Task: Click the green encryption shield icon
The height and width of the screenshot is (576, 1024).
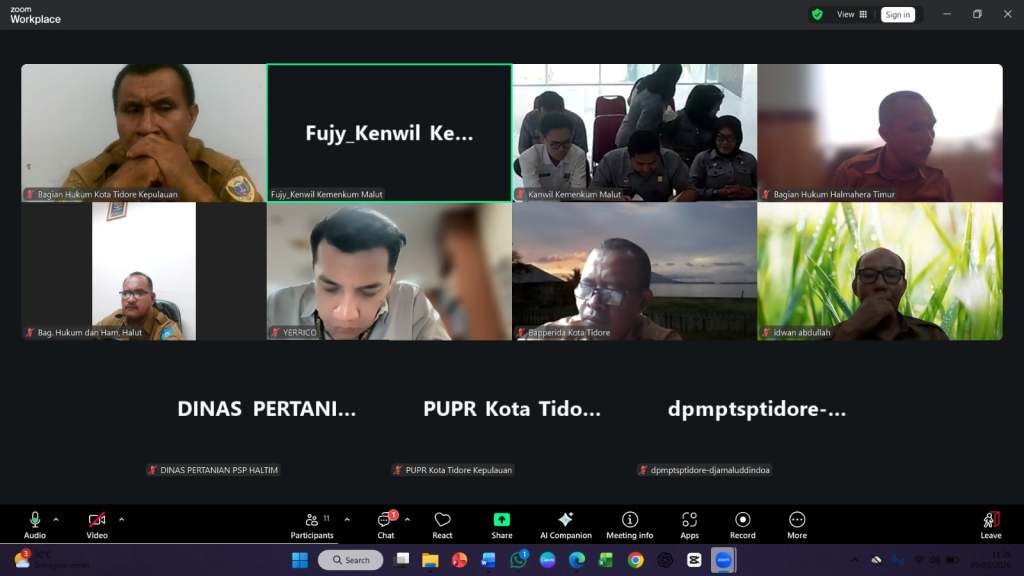Action: click(817, 15)
